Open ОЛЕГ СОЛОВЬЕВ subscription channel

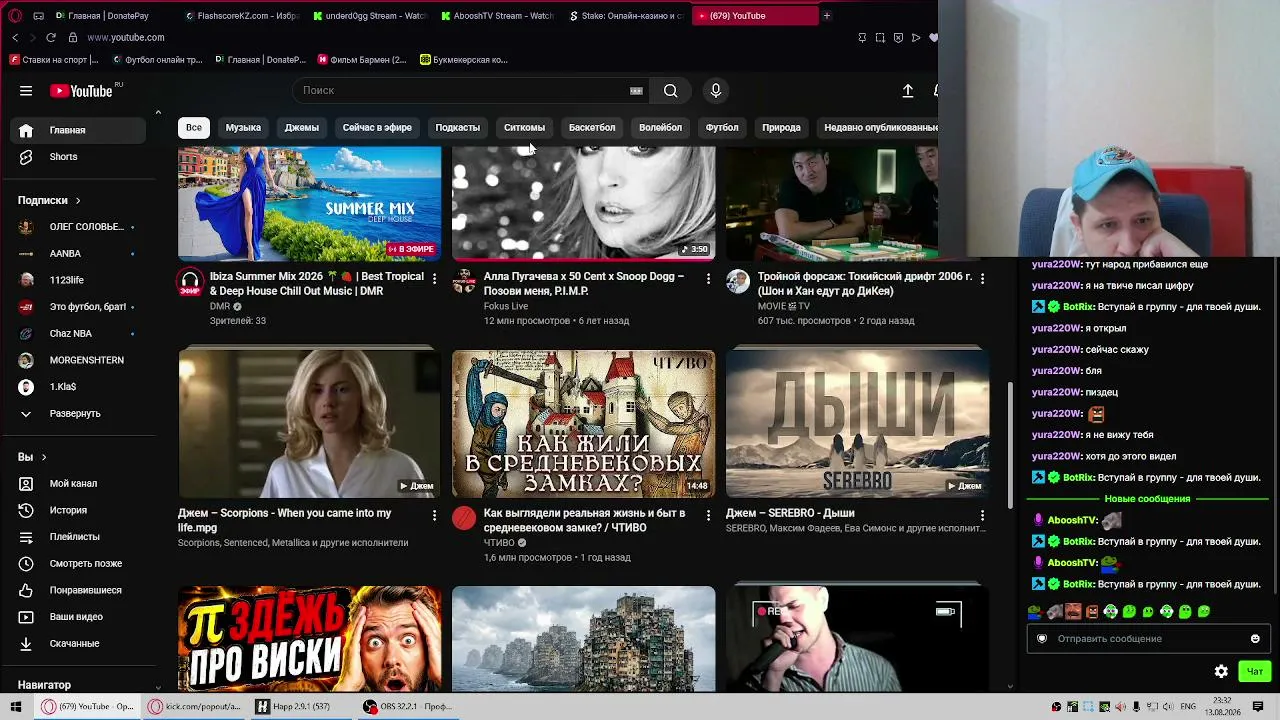tap(80, 227)
